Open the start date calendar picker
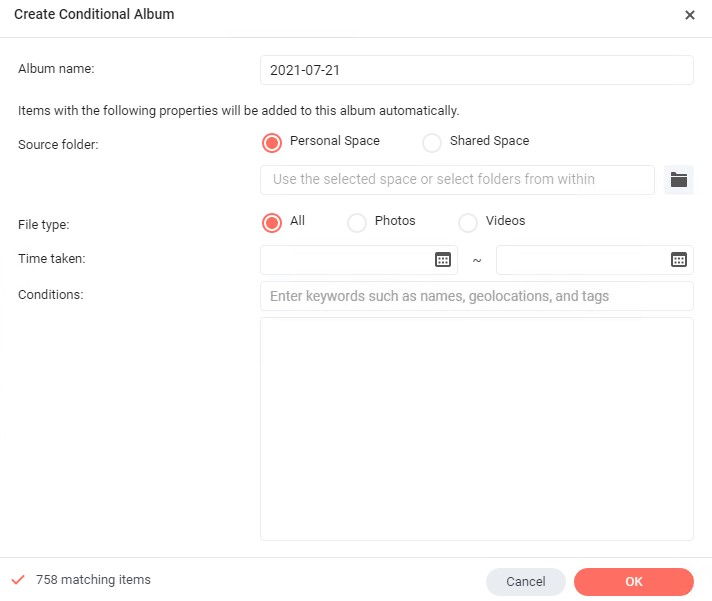This screenshot has width=712, height=601. pyautogui.click(x=443, y=260)
